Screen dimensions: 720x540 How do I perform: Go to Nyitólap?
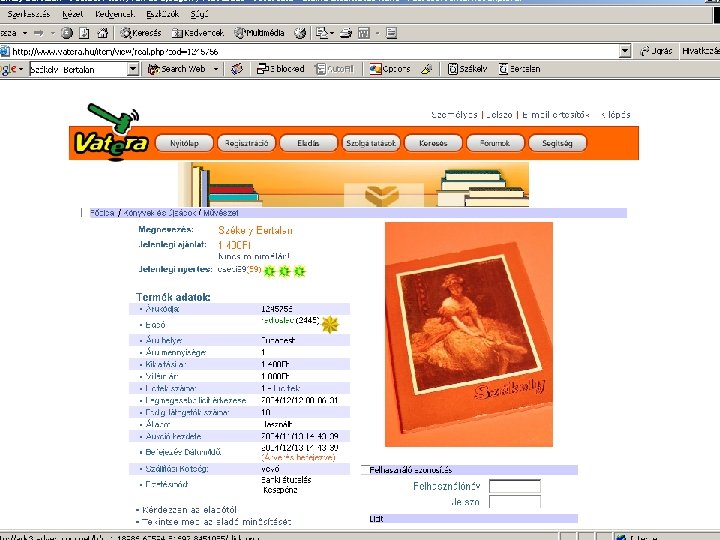point(185,143)
